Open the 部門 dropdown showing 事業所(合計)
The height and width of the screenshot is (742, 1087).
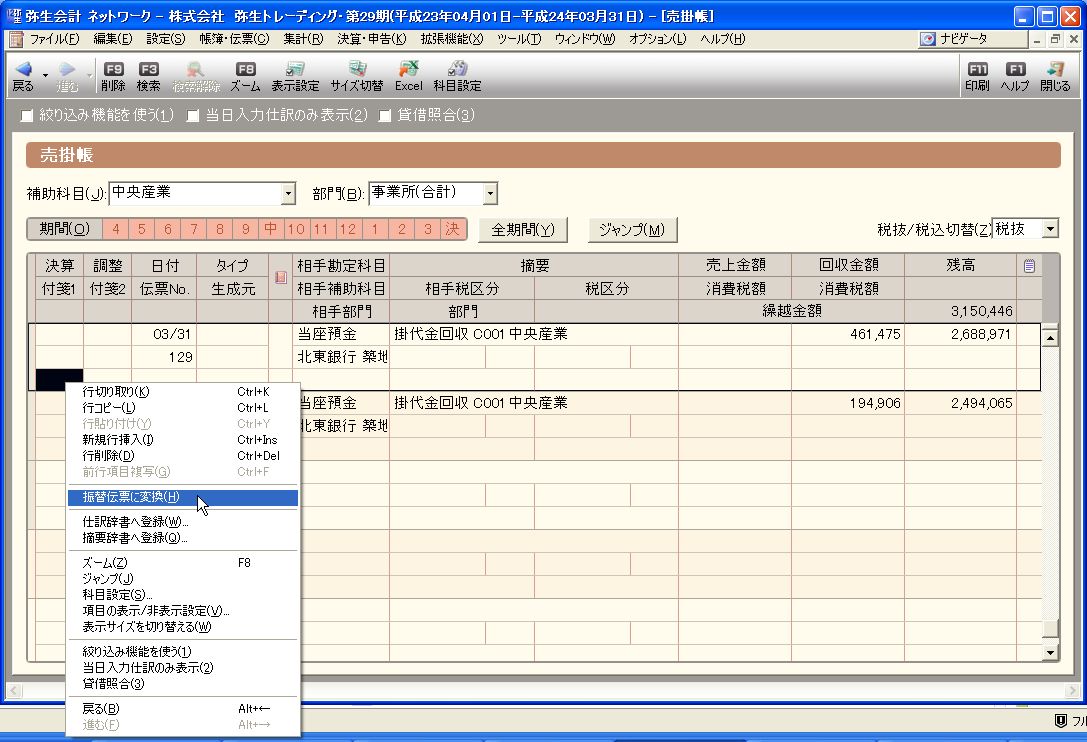(x=490, y=193)
